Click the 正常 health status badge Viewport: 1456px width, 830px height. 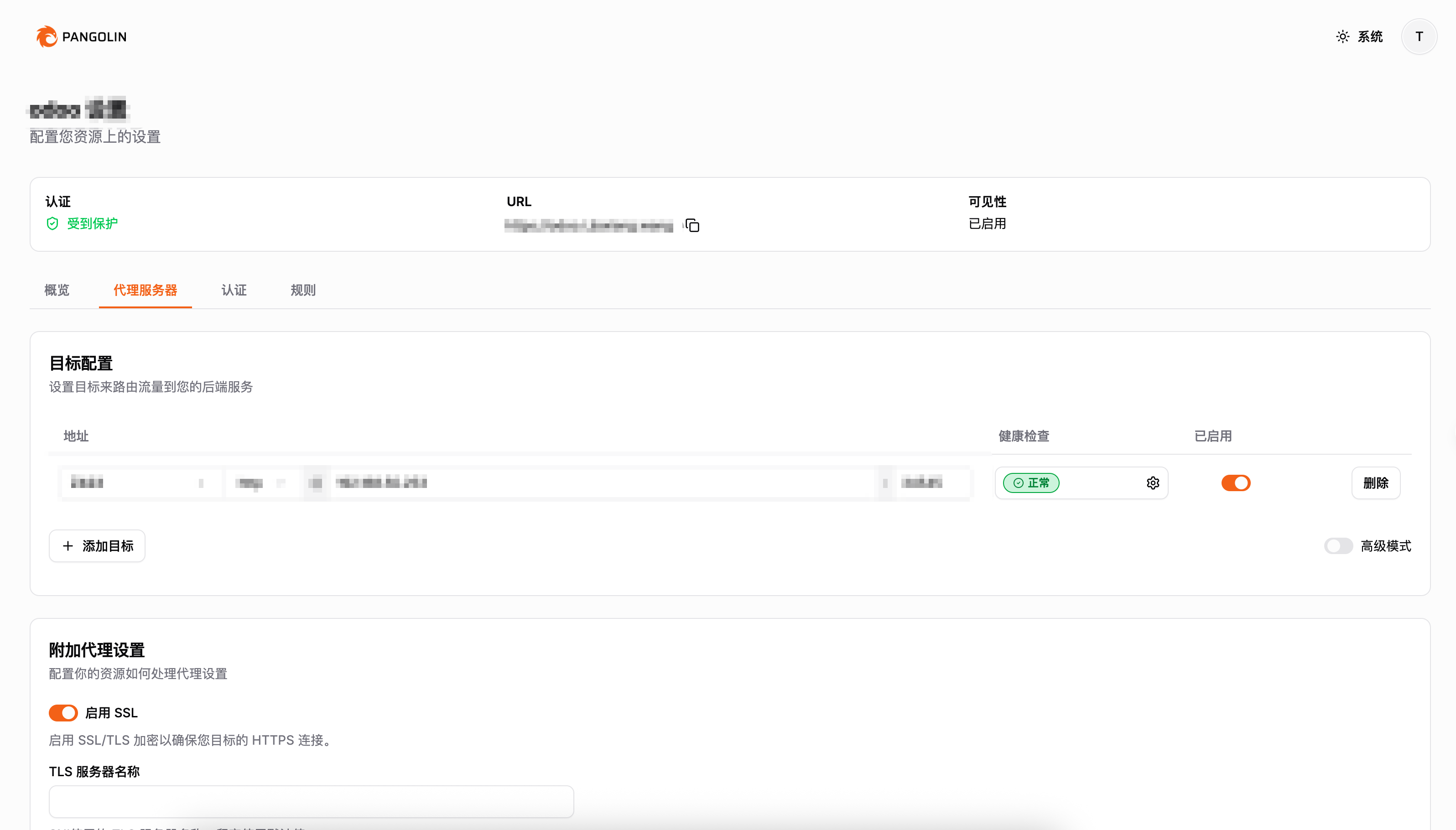(1031, 483)
